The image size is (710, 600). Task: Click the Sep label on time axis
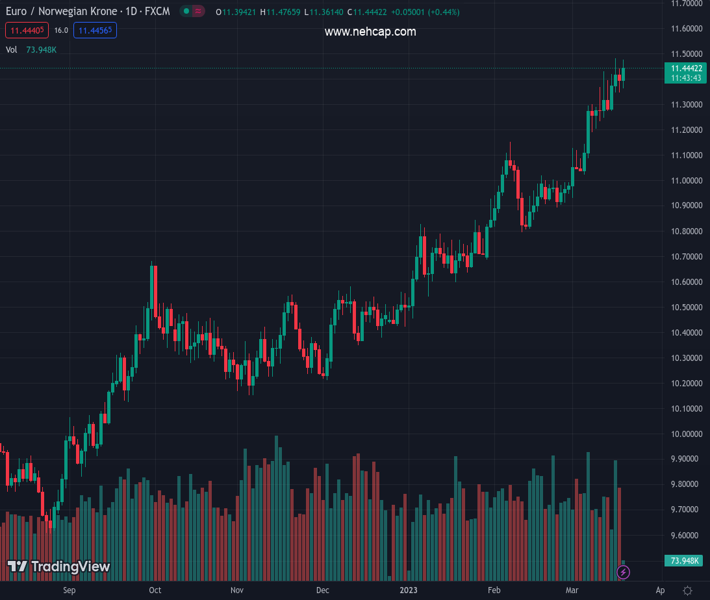pos(69,591)
